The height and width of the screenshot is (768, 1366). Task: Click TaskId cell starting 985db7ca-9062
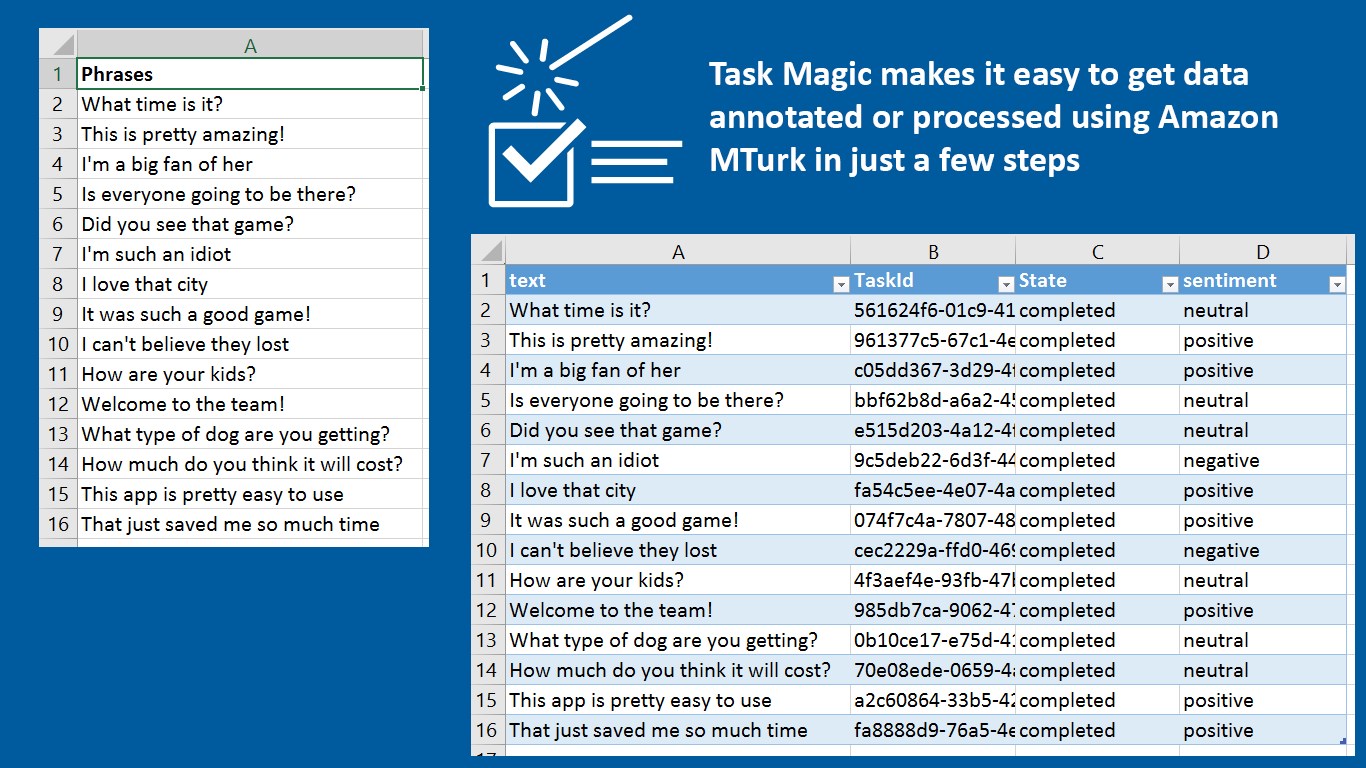pyautogui.click(x=933, y=610)
